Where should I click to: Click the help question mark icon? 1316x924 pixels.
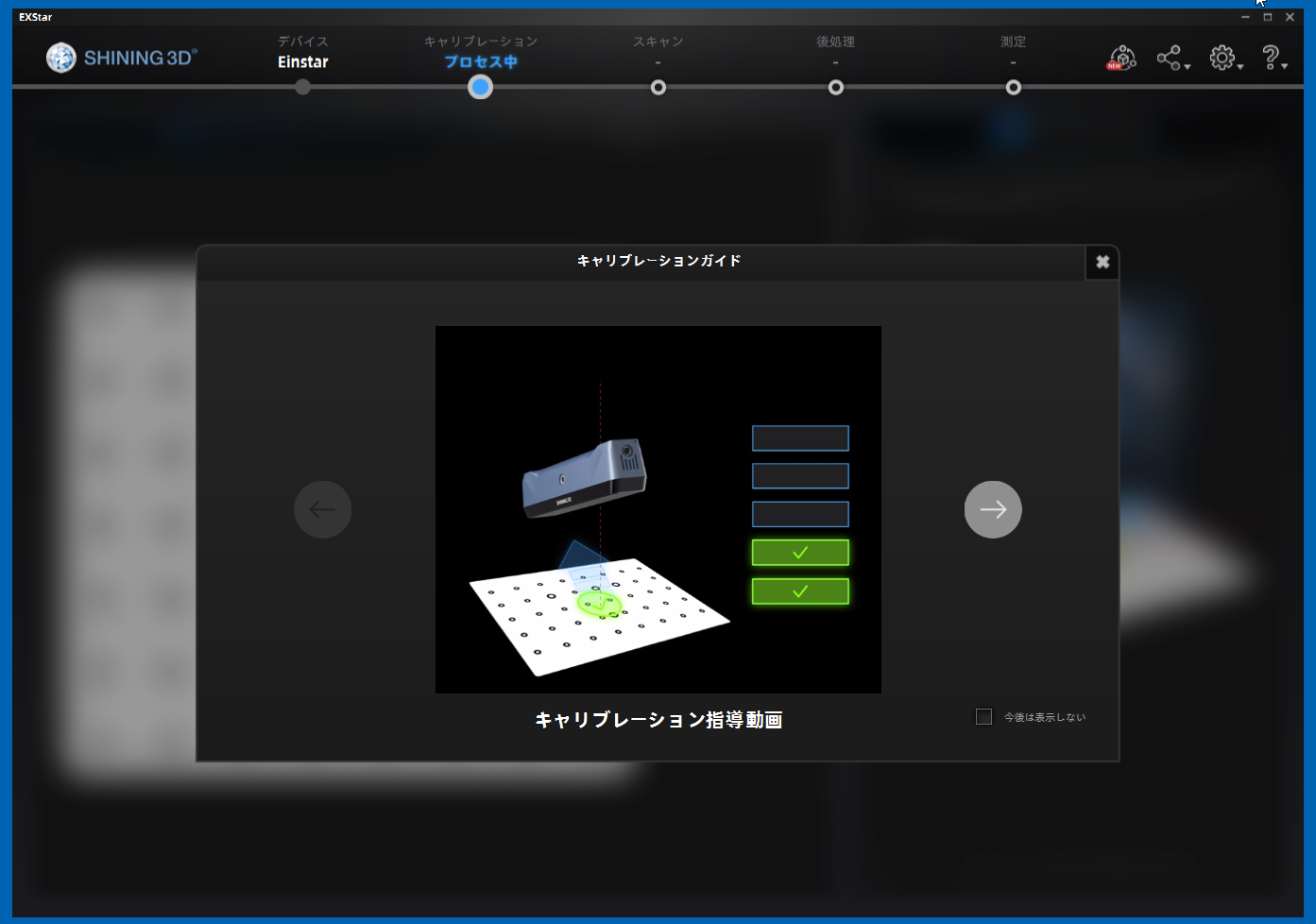1271,59
